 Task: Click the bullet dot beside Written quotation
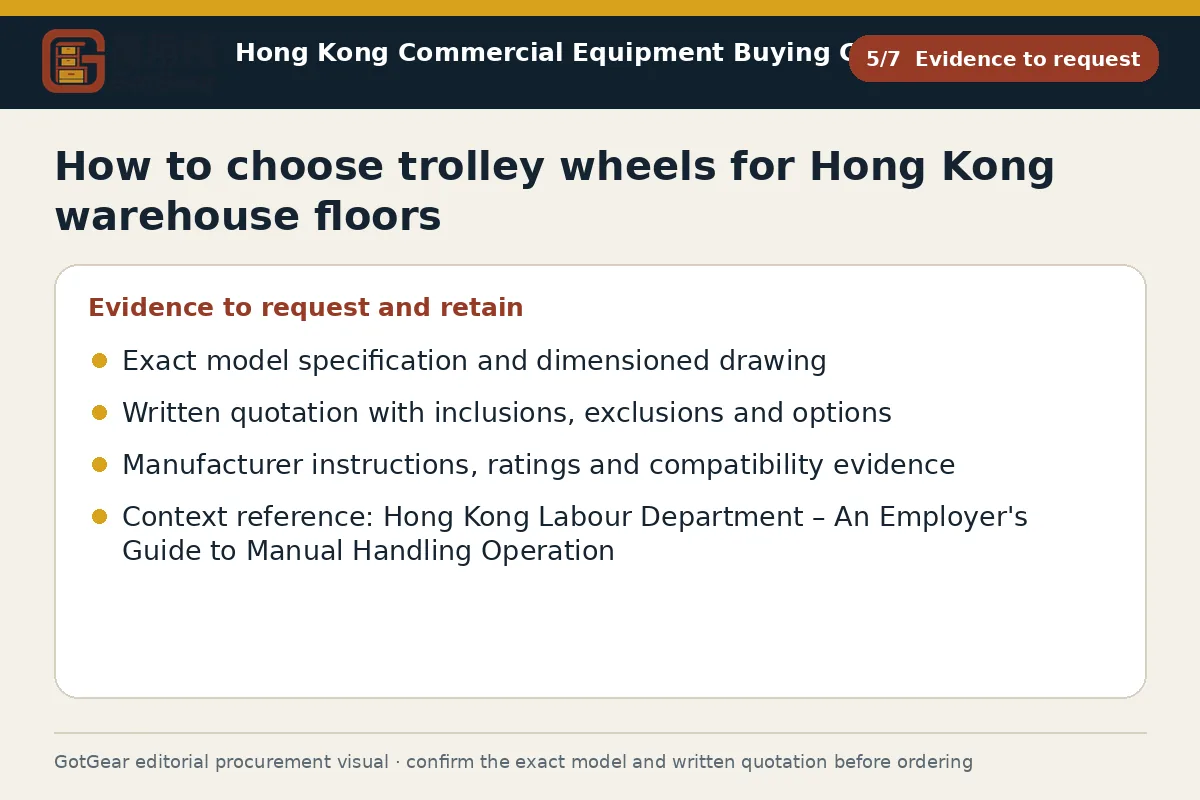click(x=99, y=413)
